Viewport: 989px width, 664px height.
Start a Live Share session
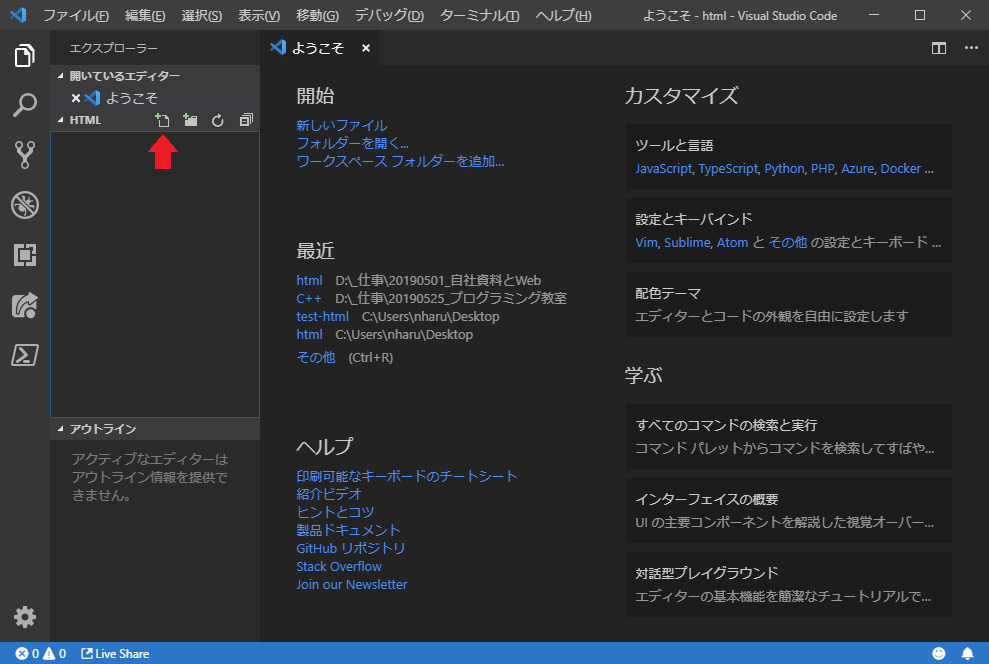(114, 653)
